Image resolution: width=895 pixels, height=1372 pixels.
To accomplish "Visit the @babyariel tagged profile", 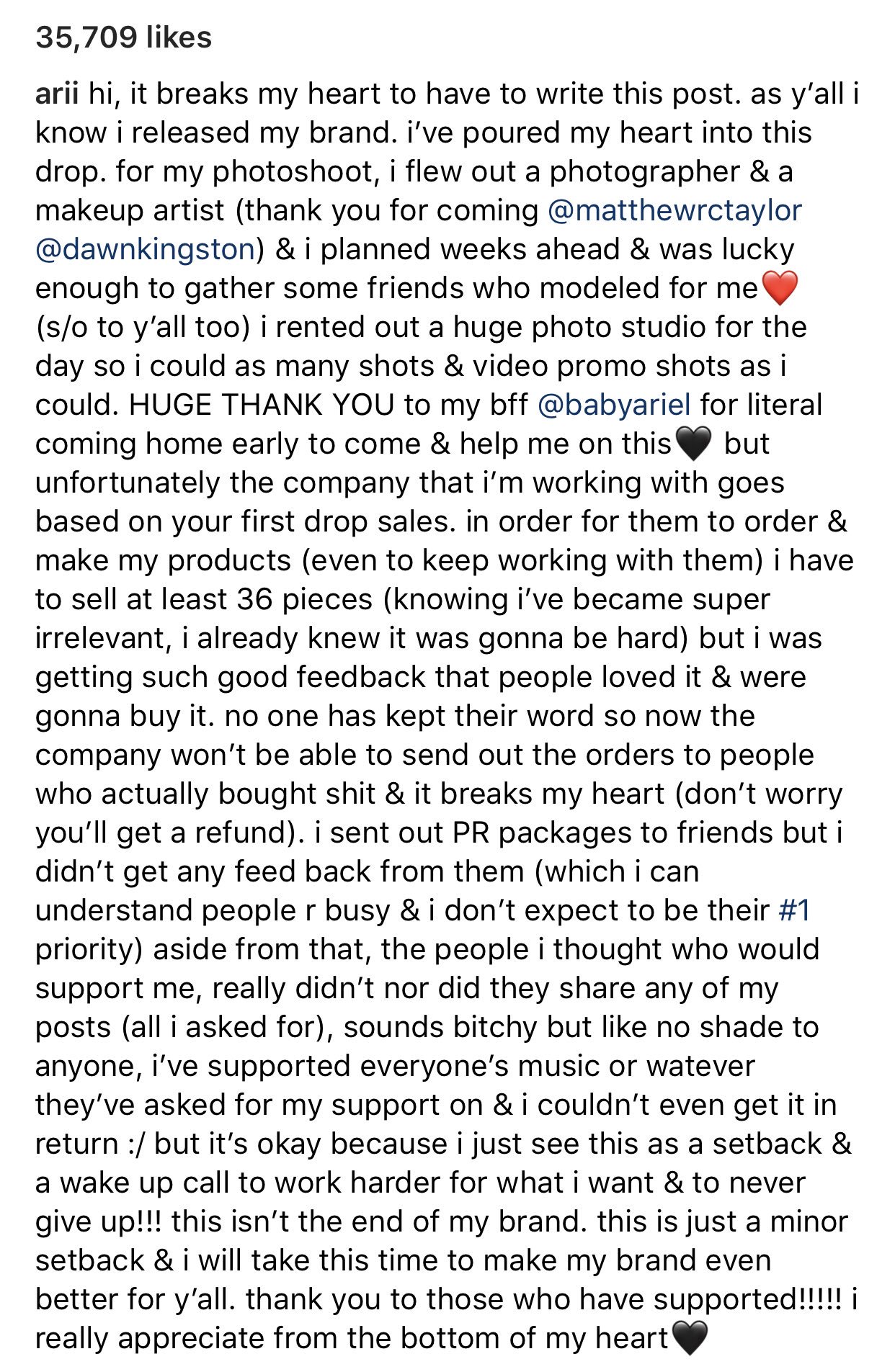I will [x=615, y=405].
